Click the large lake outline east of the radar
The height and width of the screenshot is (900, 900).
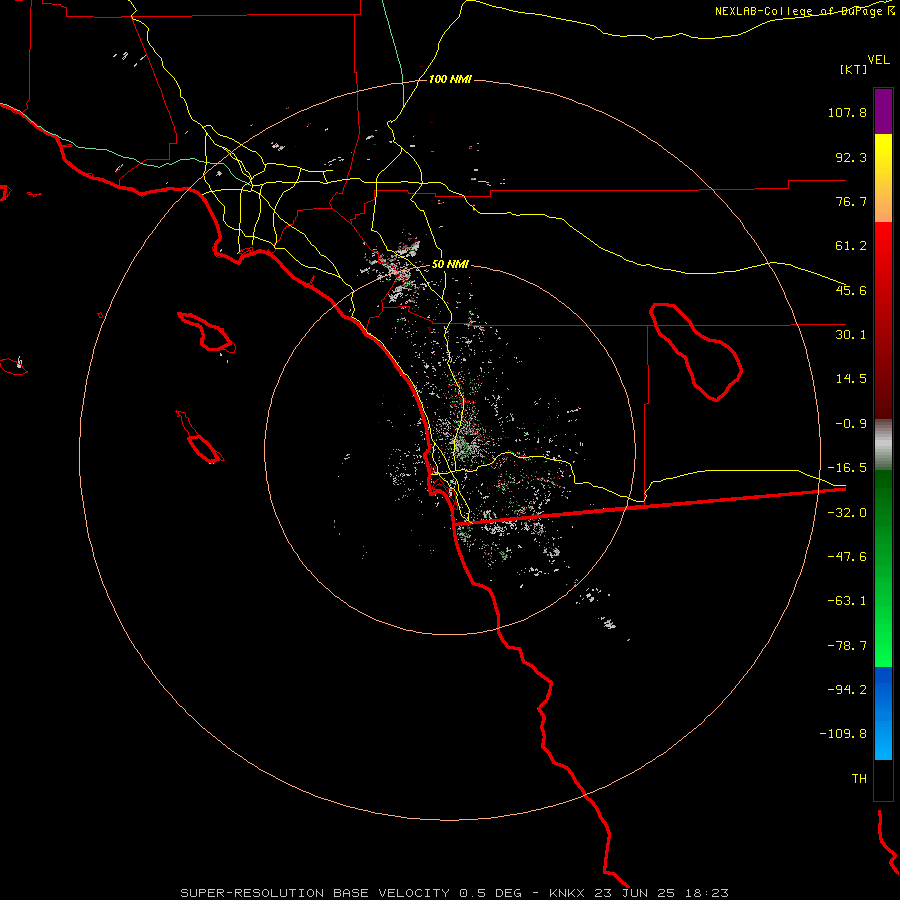coord(696,352)
